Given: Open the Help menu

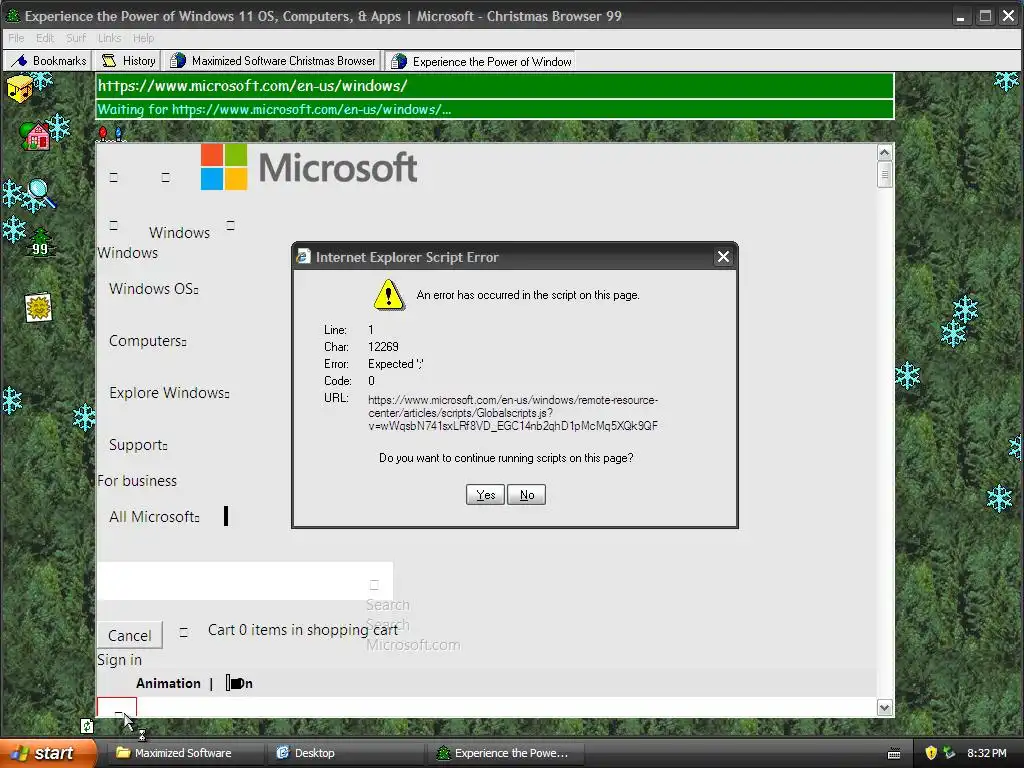Looking at the screenshot, I should [143, 38].
